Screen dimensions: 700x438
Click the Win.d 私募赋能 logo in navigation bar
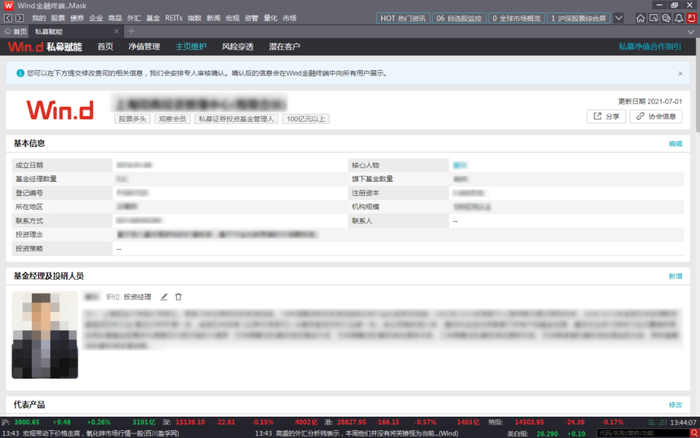point(45,46)
